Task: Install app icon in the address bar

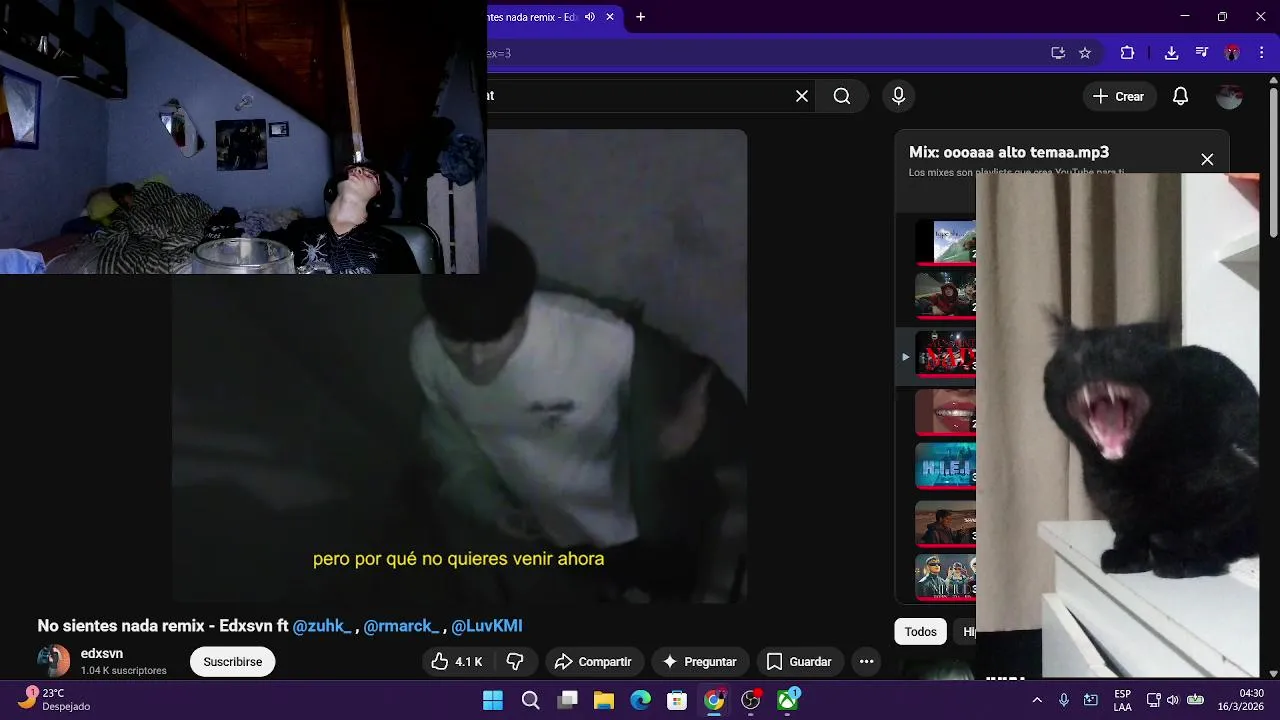Action: 1058,53
